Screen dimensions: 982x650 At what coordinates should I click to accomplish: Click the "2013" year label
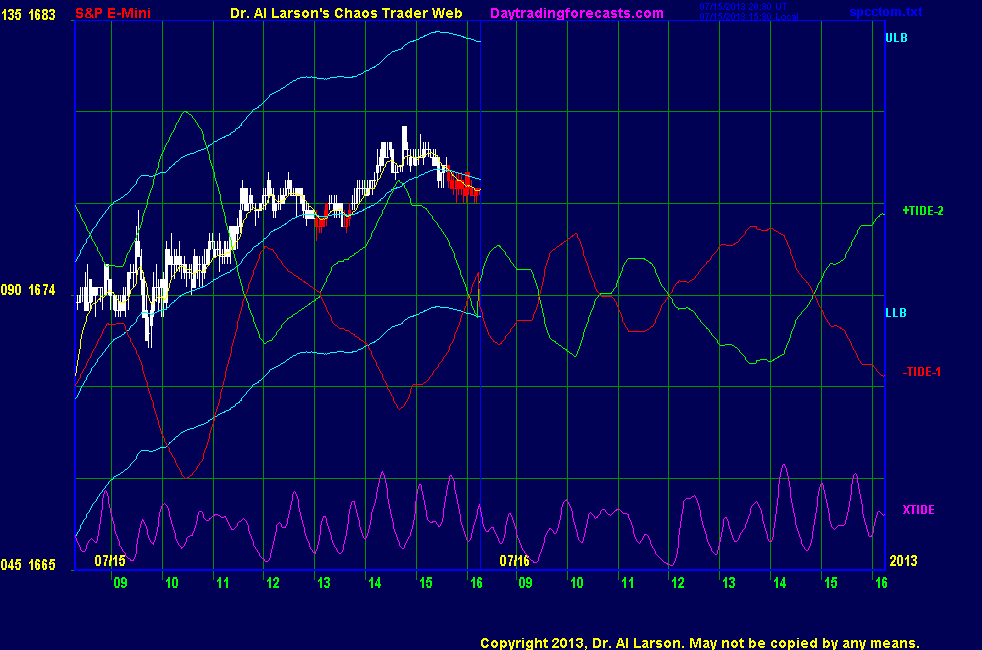(x=904, y=560)
